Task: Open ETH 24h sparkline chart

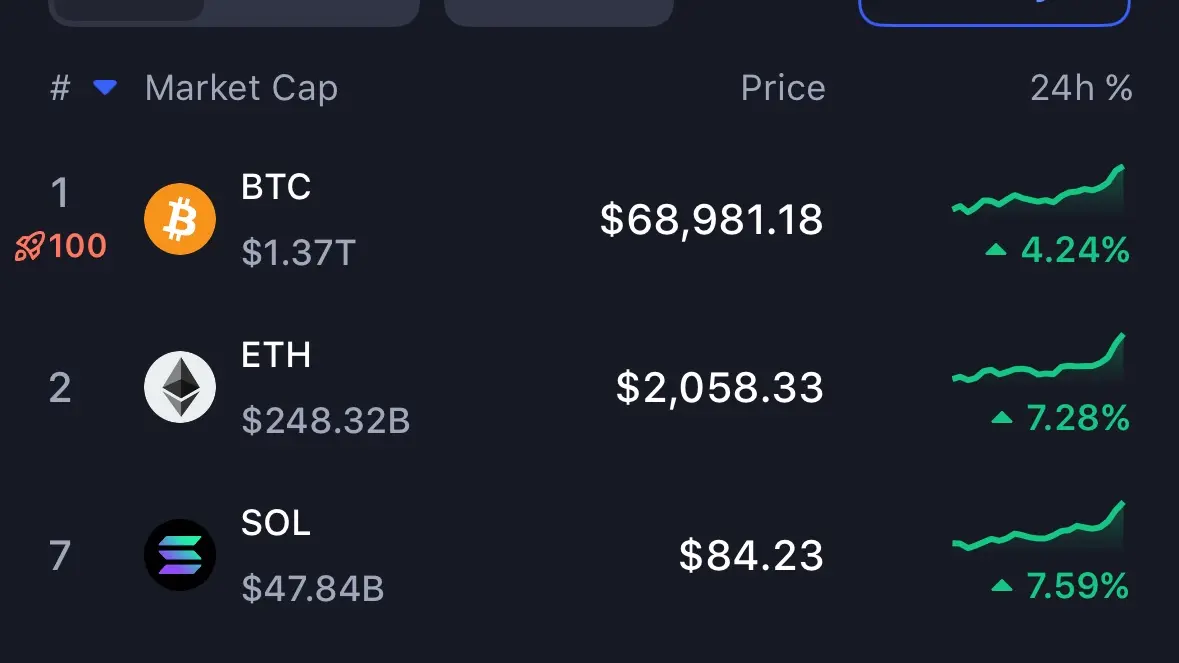Action: (1039, 360)
